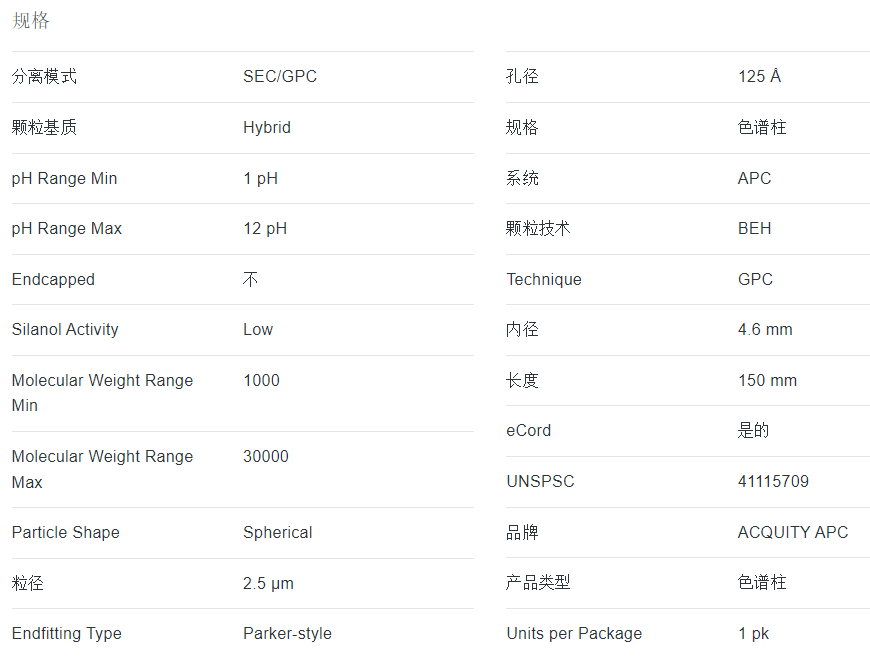This screenshot has height=657, width=870.
Task: Click the 'pH Range Max' label
Action: 67,229
